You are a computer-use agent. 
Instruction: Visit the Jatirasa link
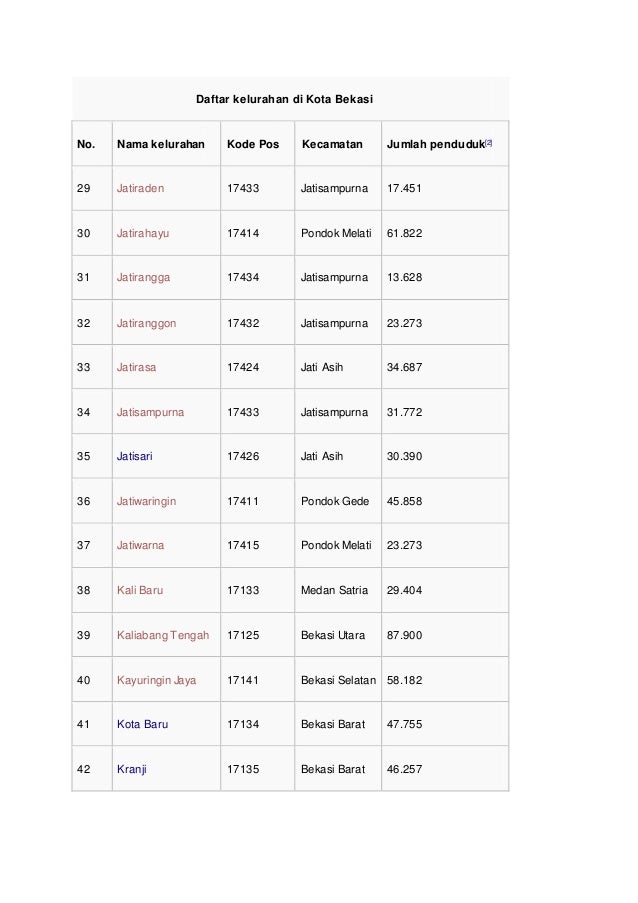136,367
